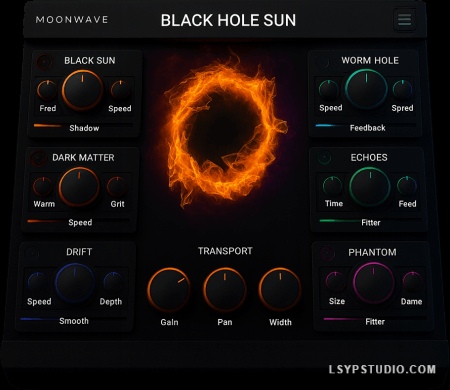Click the Transport Pan knob
This screenshot has width=450, height=390.
225,289
